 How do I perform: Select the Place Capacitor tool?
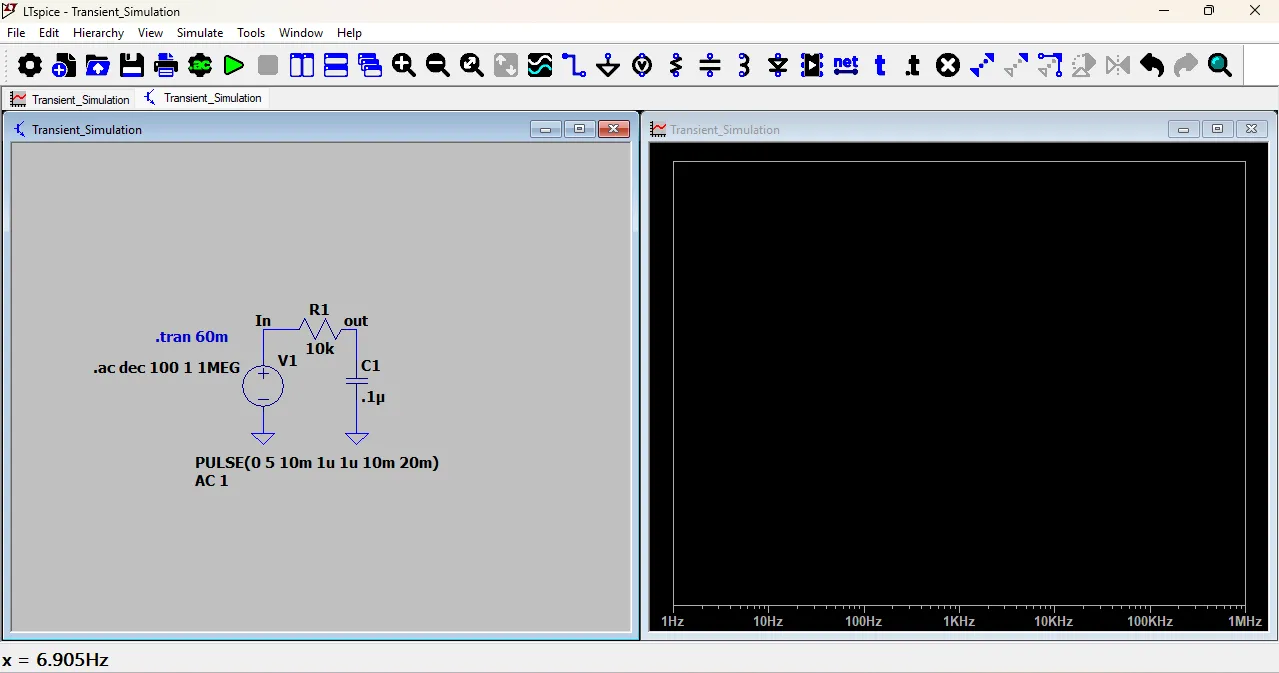point(710,66)
